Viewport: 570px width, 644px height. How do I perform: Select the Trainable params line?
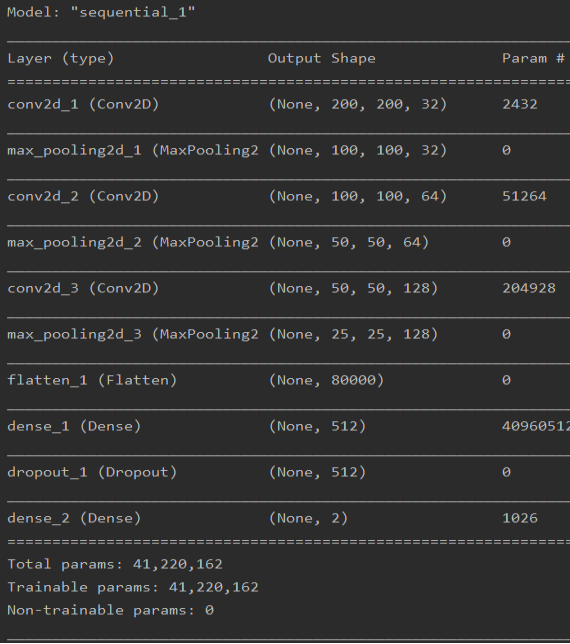coord(133,587)
